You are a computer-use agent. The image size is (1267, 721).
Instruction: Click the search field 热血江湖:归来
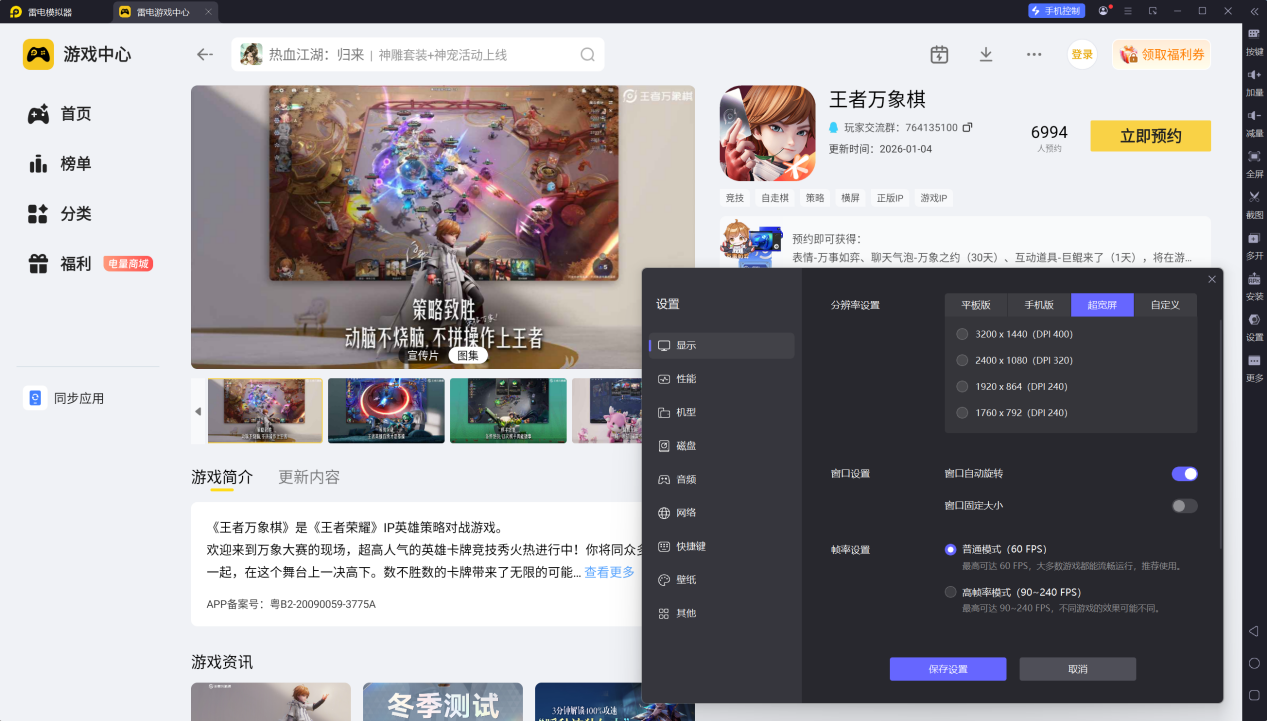(418, 54)
